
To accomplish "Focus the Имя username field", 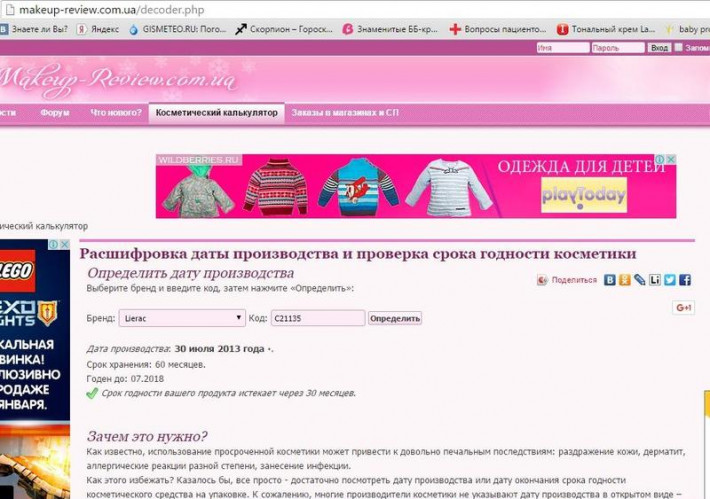I will tap(562, 47).
